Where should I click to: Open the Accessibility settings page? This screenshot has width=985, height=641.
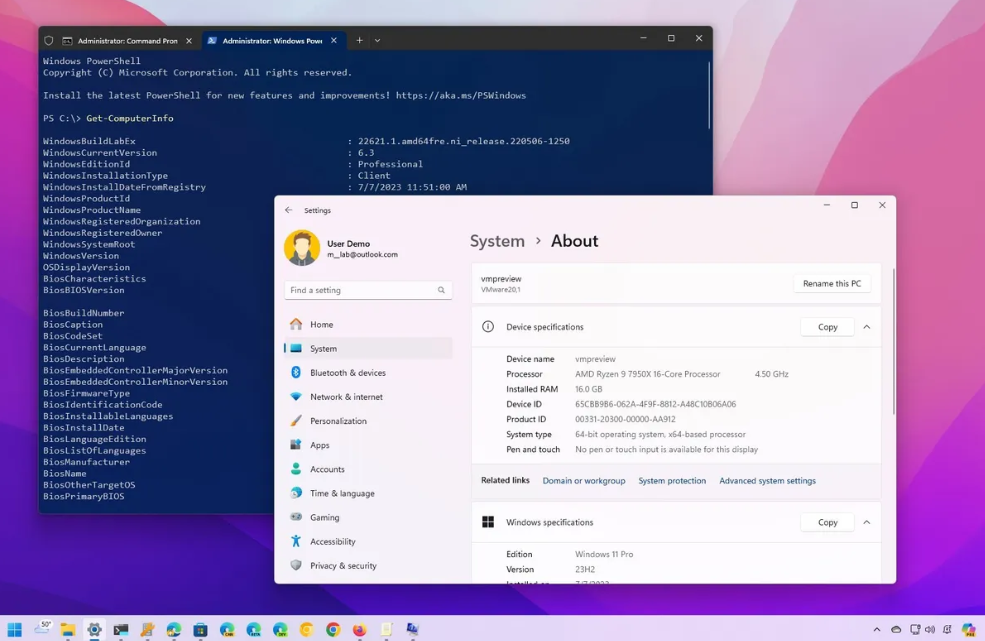pyautogui.click(x=332, y=541)
